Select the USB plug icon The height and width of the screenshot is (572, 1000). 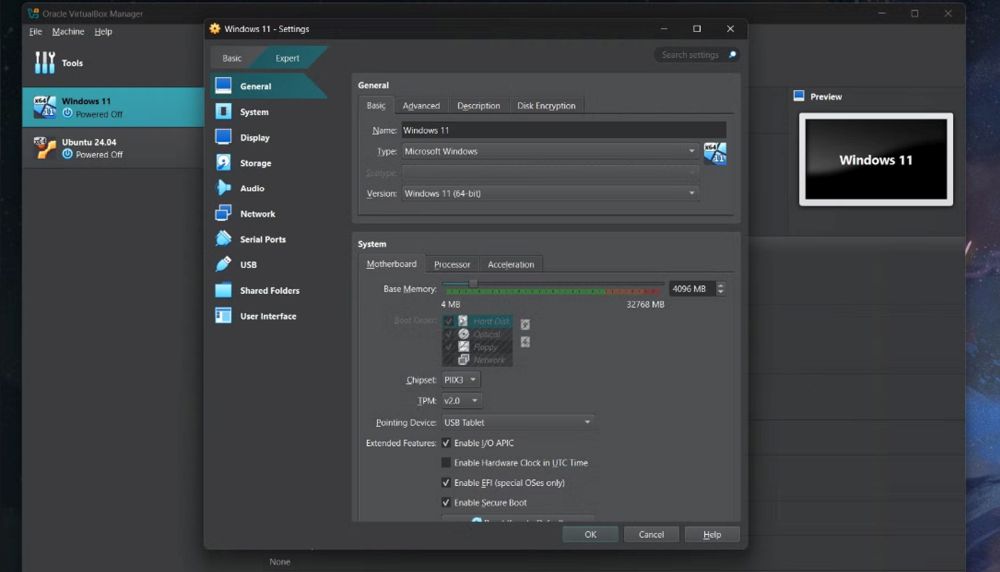point(223,265)
